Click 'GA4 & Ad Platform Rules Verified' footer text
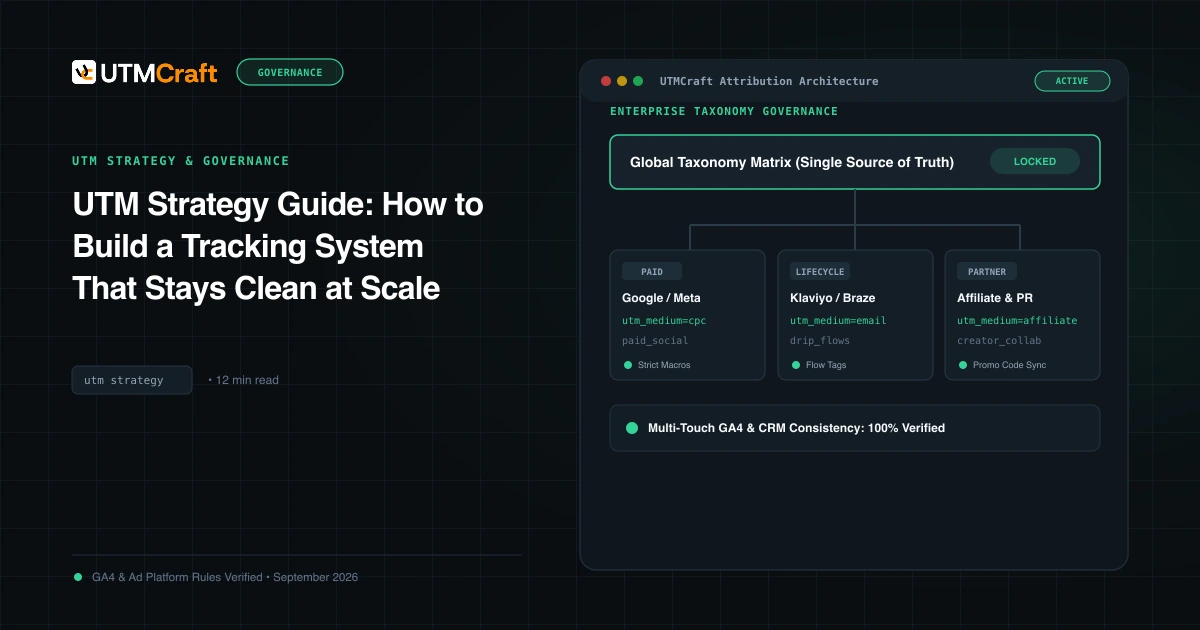 point(177,577)
